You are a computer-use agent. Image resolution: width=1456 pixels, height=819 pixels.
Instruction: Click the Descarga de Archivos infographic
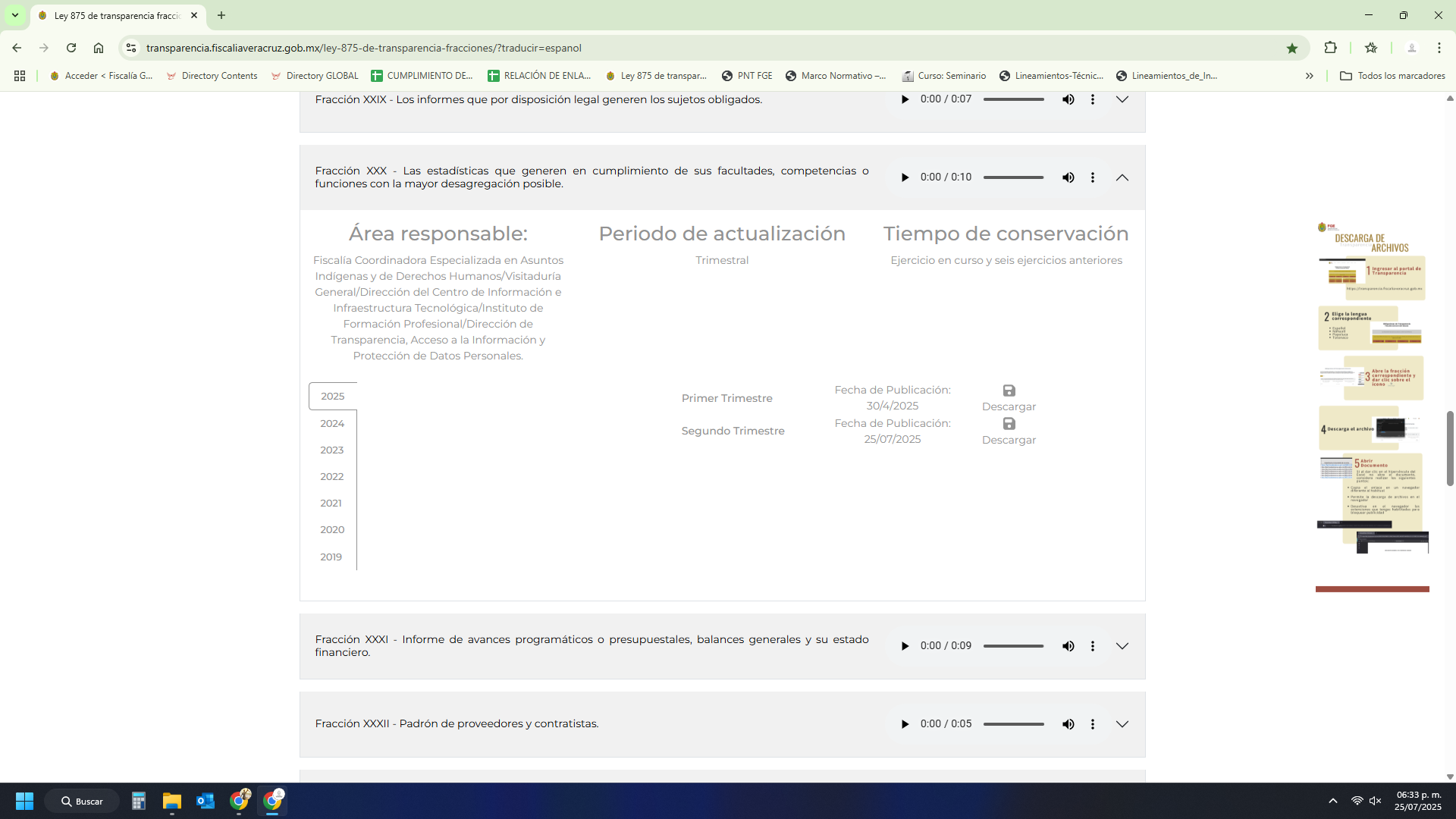click(x=1373, y=387)
